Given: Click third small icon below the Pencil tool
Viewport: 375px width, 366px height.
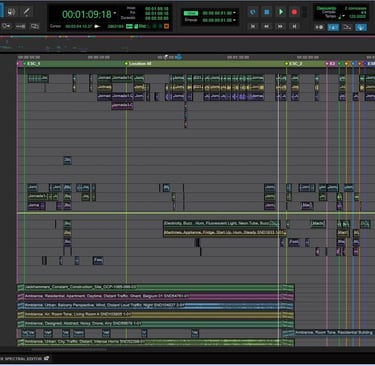Looking at the screenshot, I should 34,26.
